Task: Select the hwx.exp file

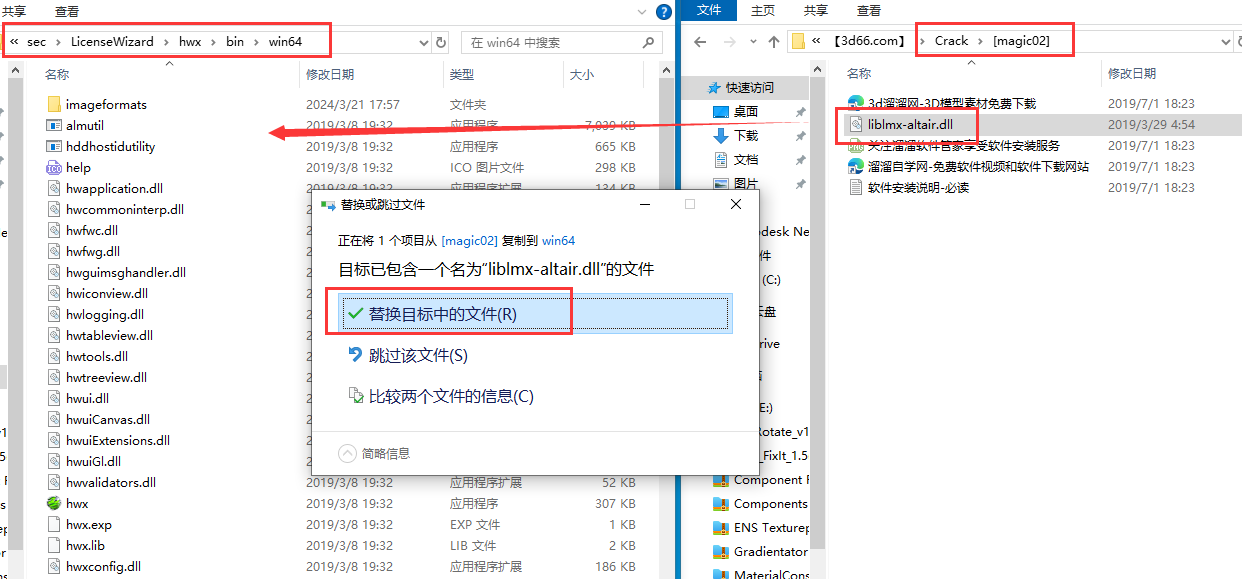Action: [89, 524]
